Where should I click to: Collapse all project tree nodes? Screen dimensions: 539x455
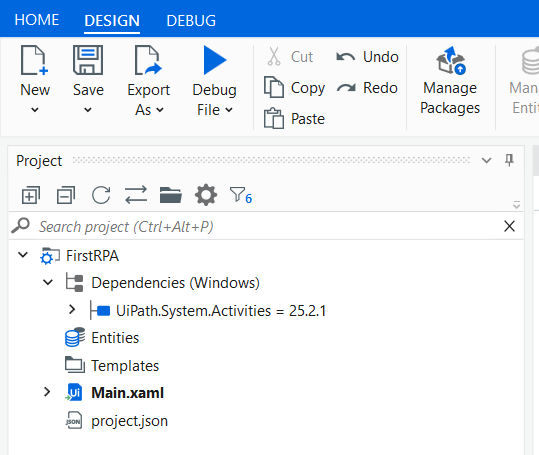click(66, 195)
